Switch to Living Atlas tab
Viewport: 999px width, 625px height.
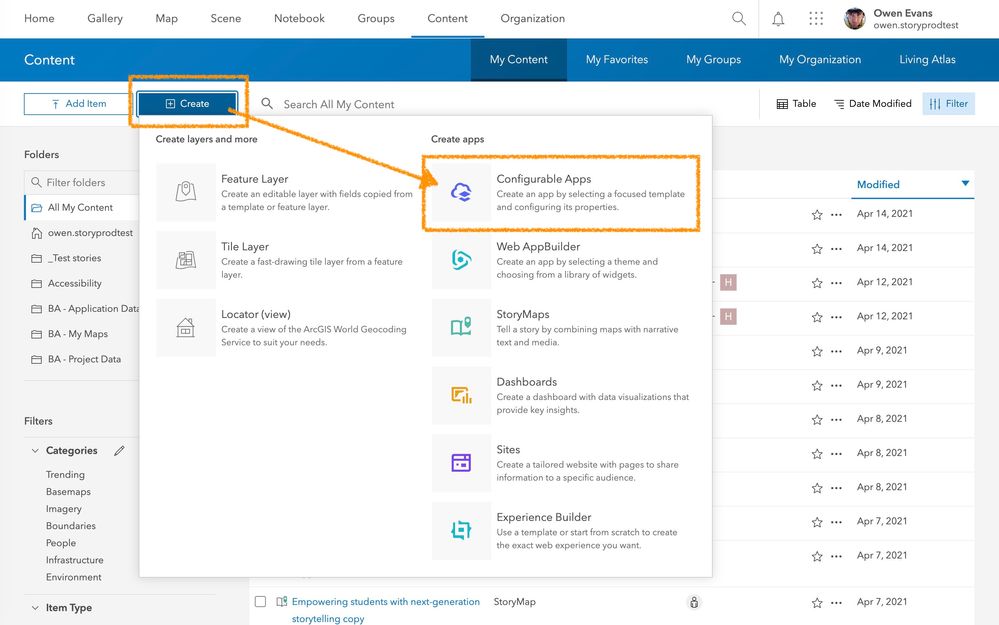927,59
